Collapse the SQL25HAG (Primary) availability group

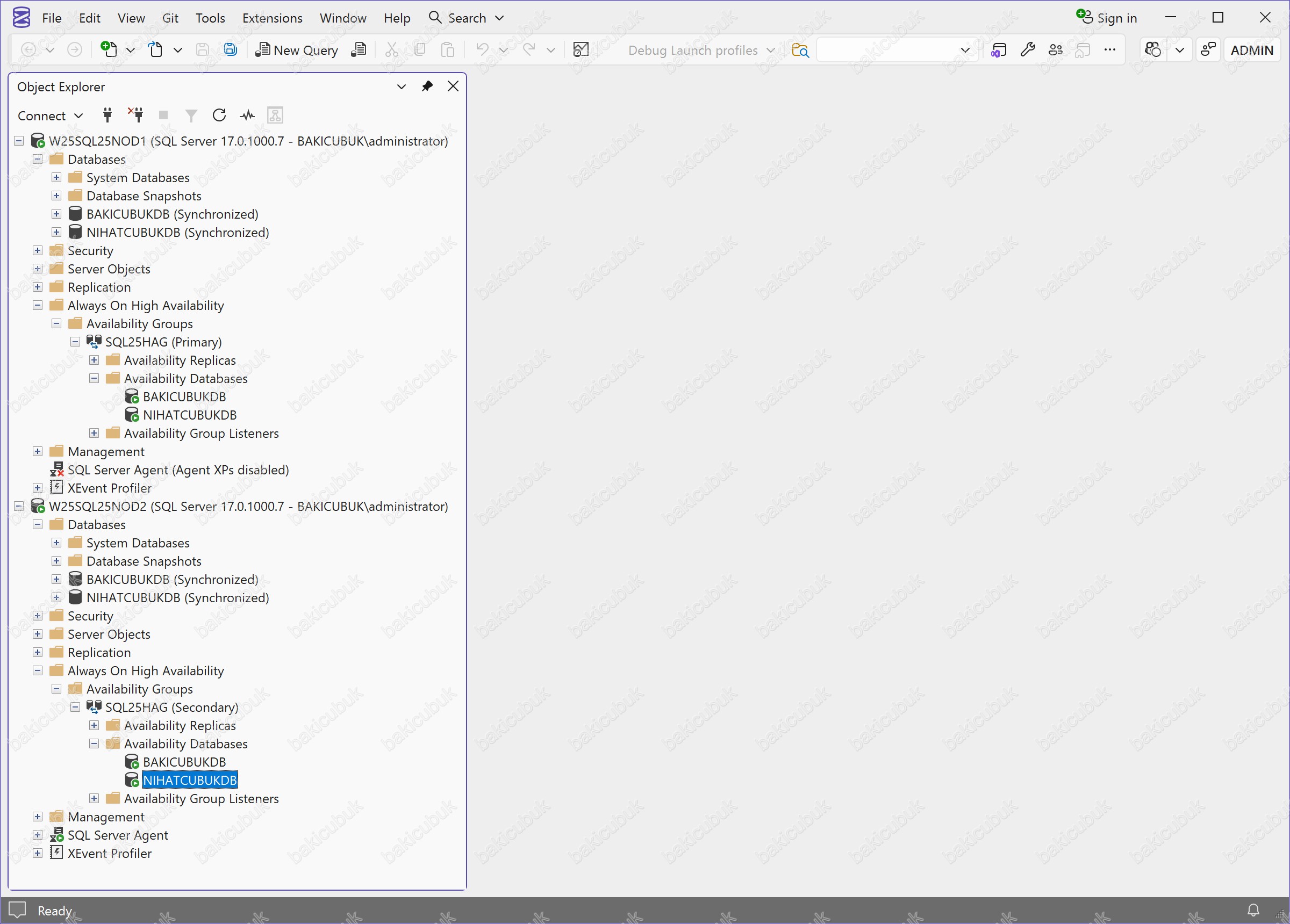(x=75, y=342)
